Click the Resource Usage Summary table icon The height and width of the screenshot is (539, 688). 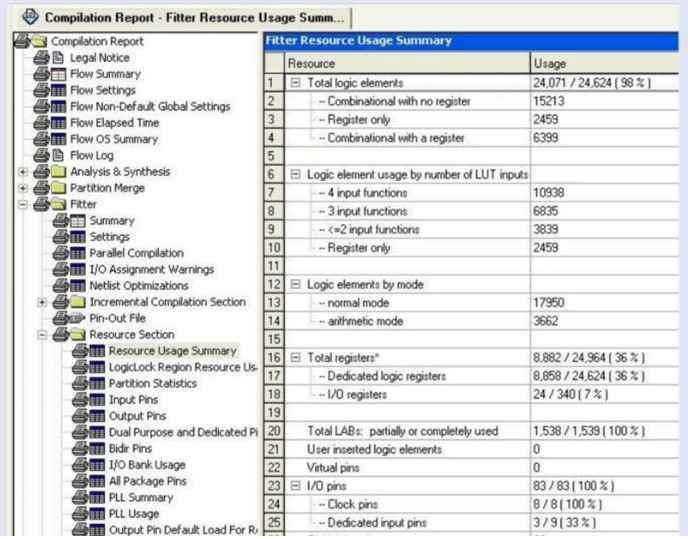97,351
